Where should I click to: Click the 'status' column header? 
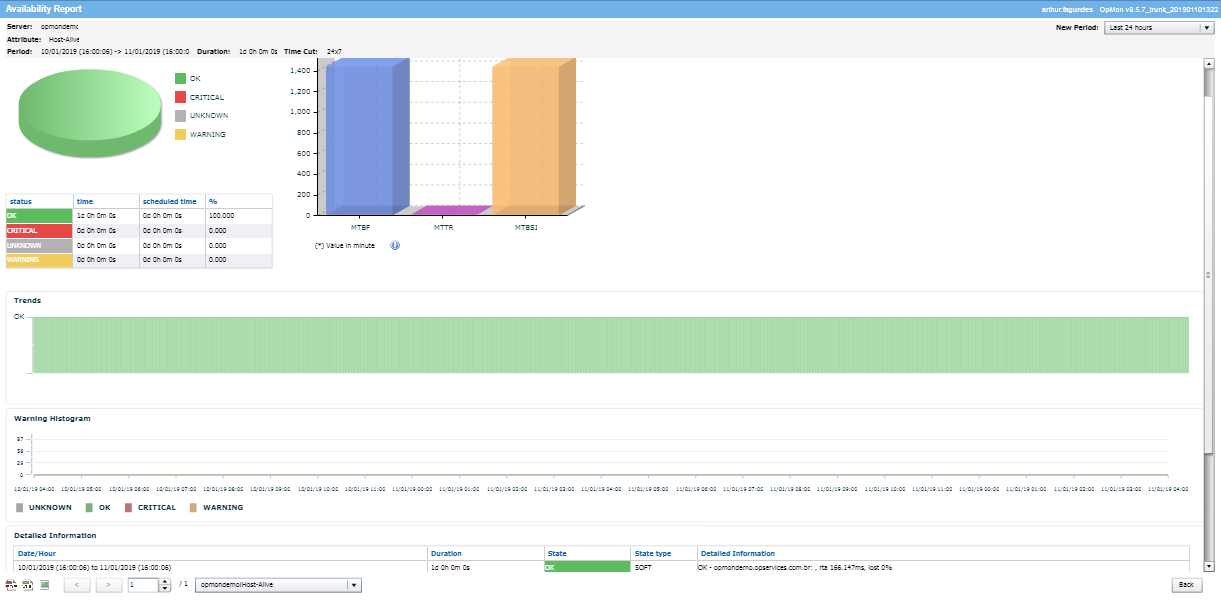click(40, 202)
